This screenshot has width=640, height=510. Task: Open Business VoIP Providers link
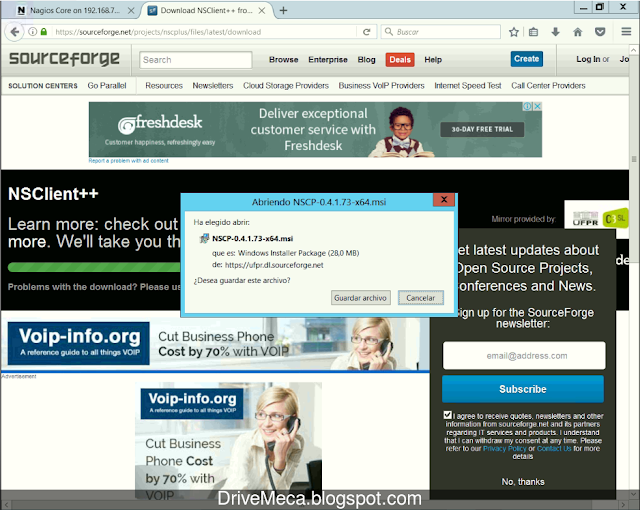[381, 86]
